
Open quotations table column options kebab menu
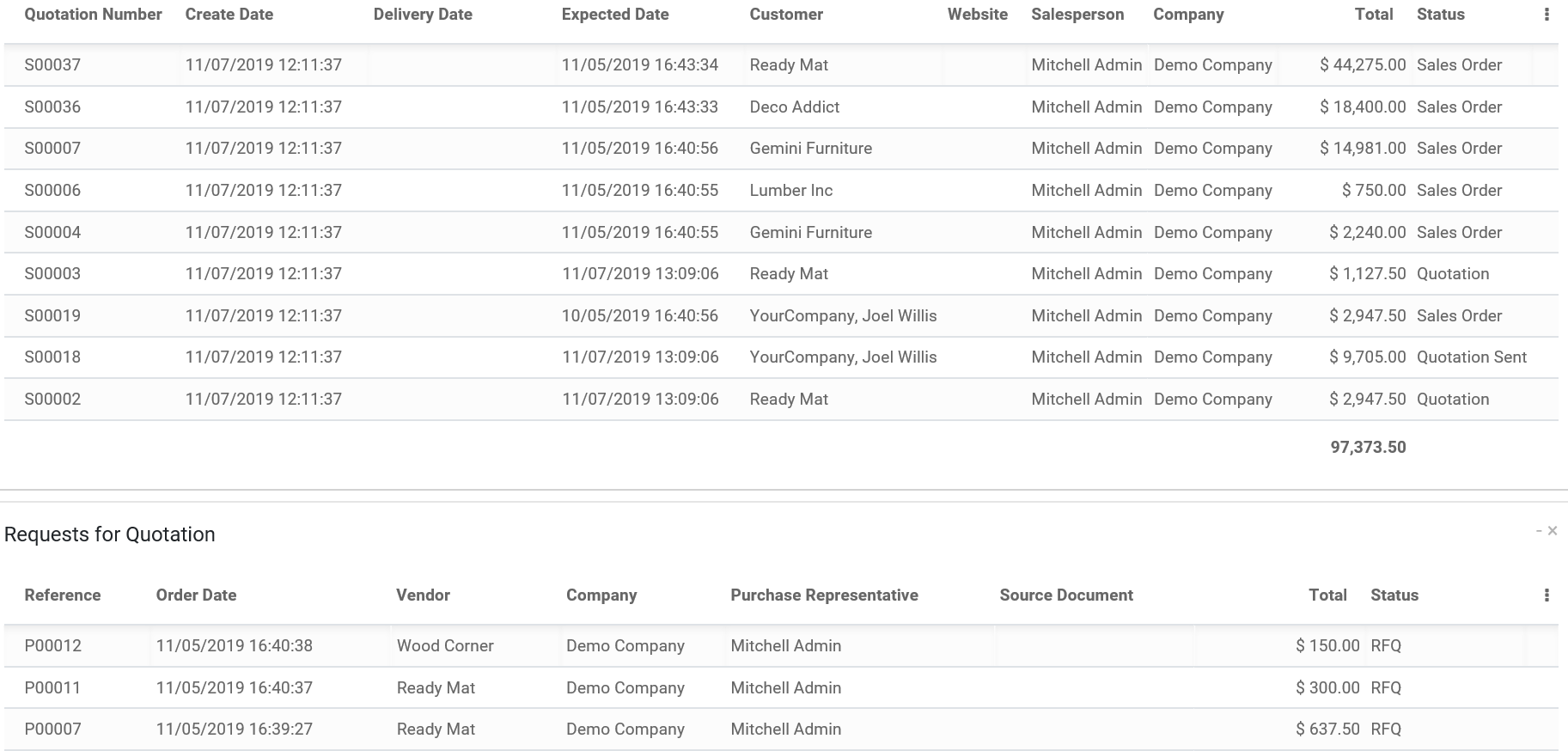[x=1547, y=15]
